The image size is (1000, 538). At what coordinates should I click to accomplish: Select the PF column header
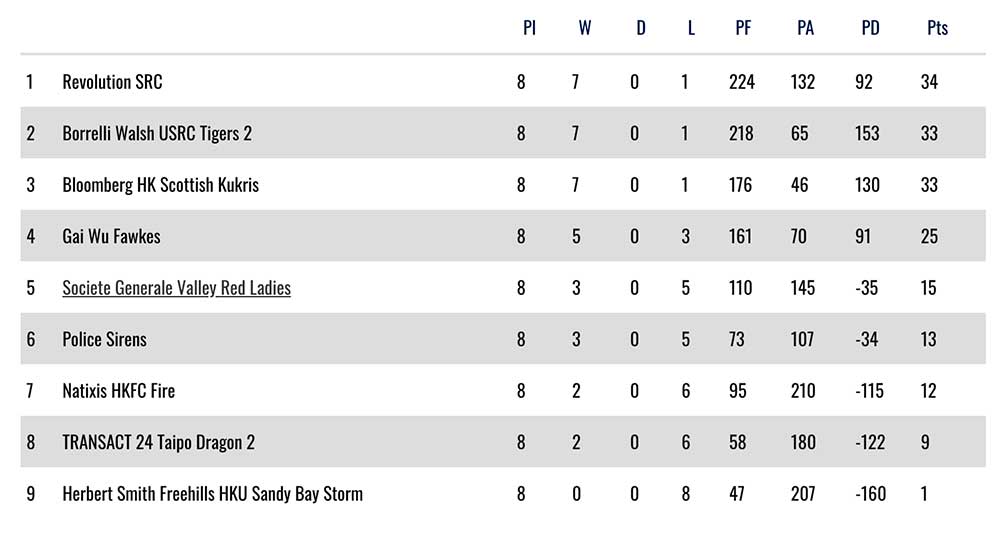point(743,28)
